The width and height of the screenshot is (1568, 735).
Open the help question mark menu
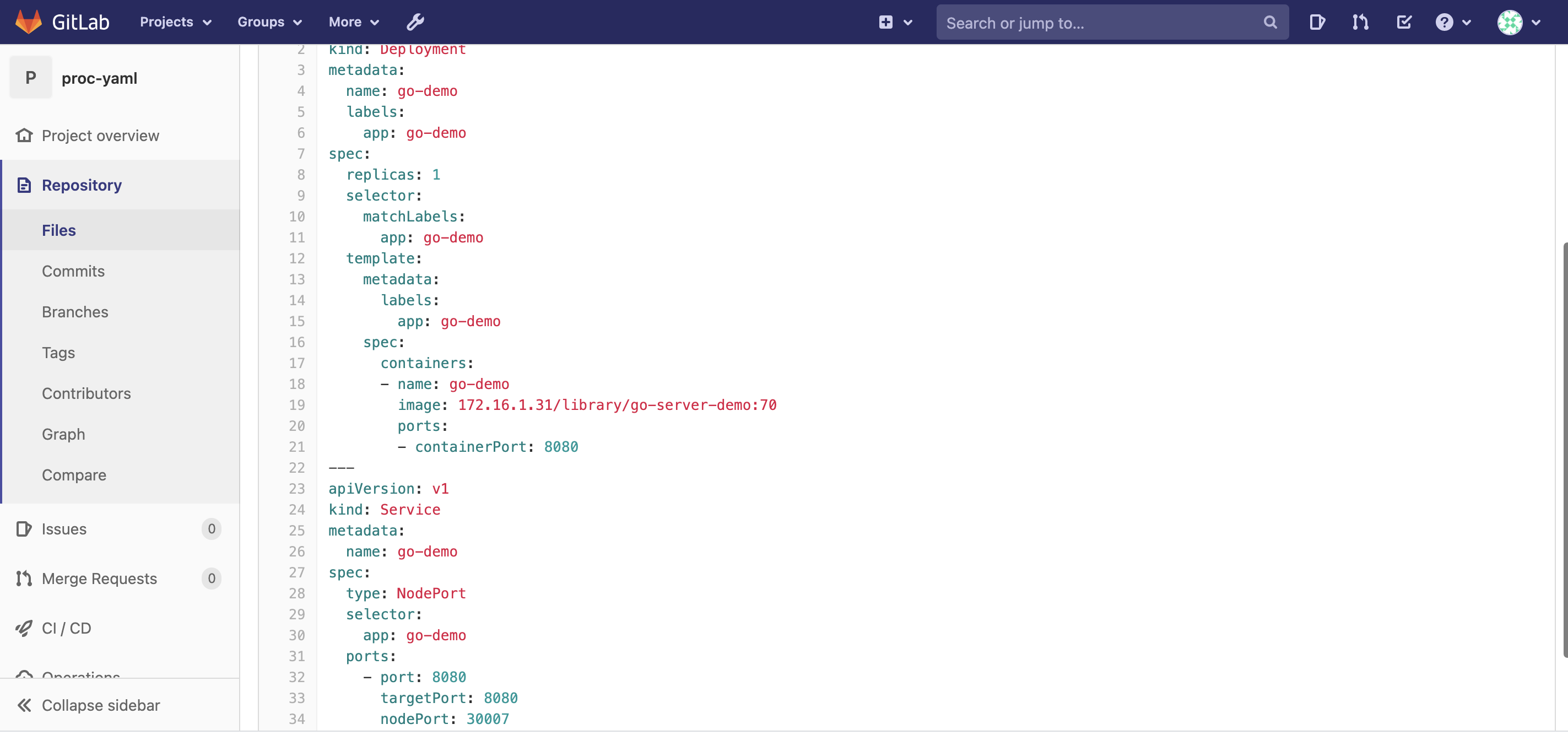[x=1452, y=23]
